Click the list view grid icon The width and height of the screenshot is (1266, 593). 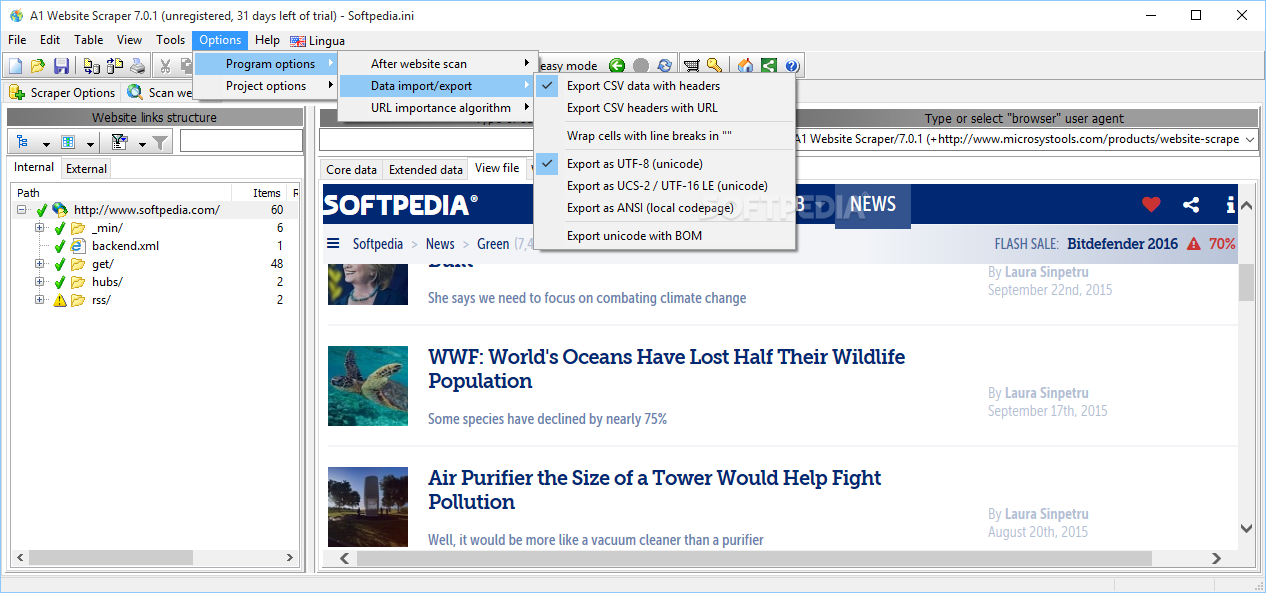[68, 142]
